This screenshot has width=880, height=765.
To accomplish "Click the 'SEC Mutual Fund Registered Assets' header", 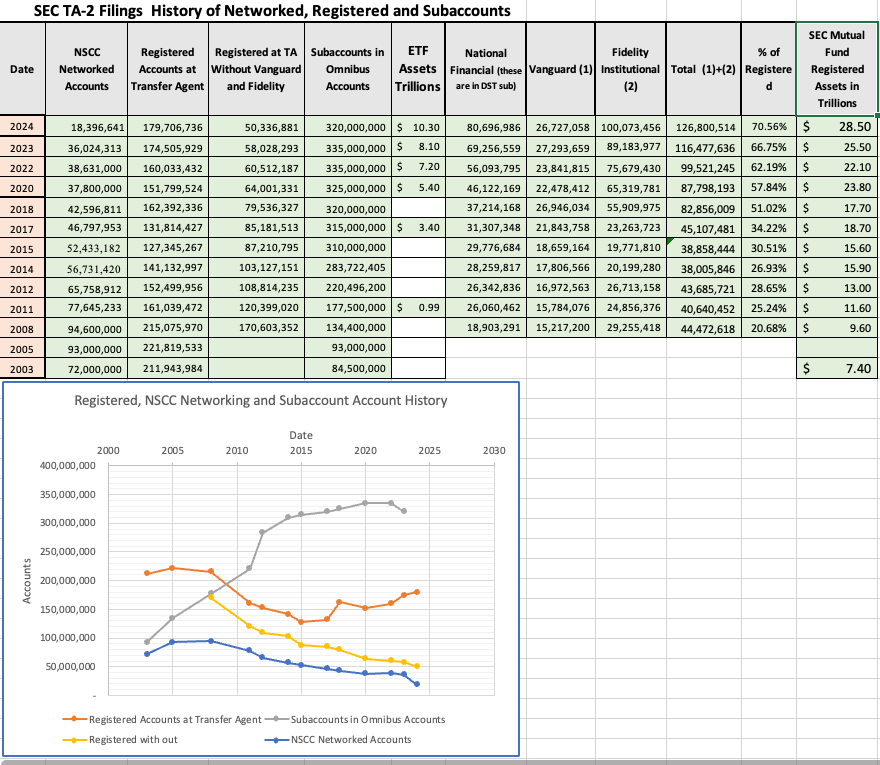I will pyautogui.click(x=836, y=69).
